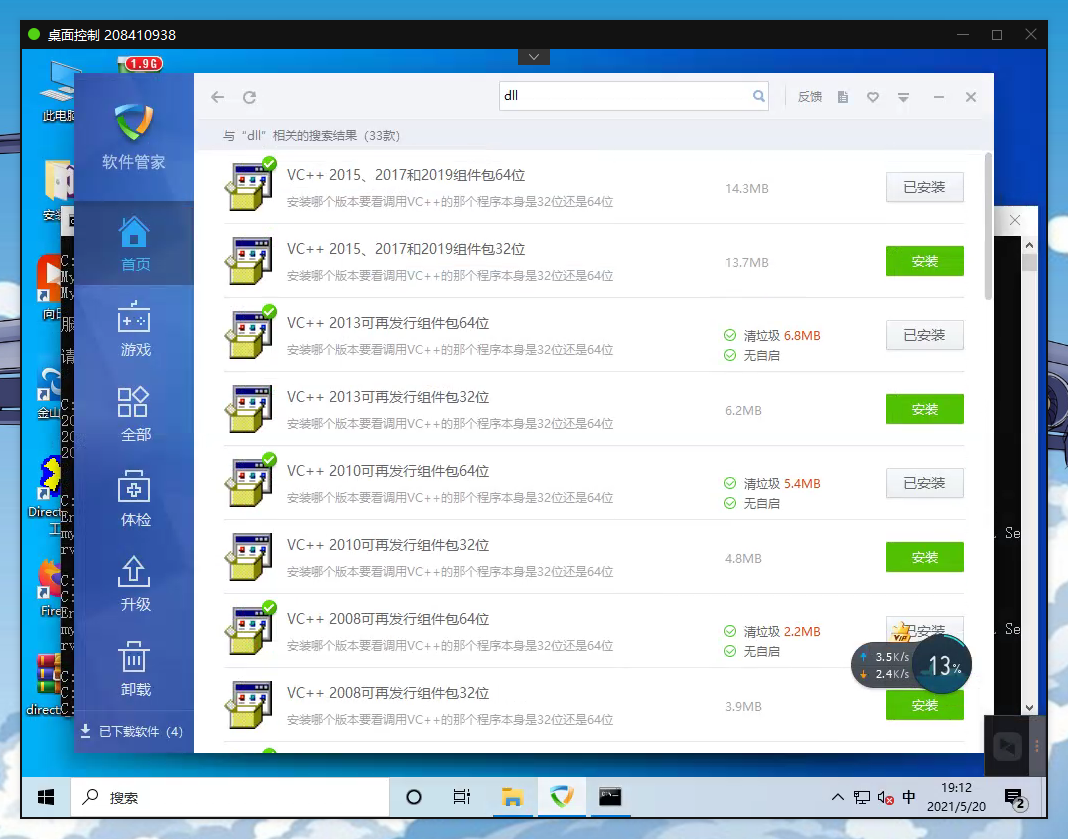Screen dimensions: 1068x839
Task: Toggle the 中 input method indicator
Action: pyautogui.click(x=909, y=797)
